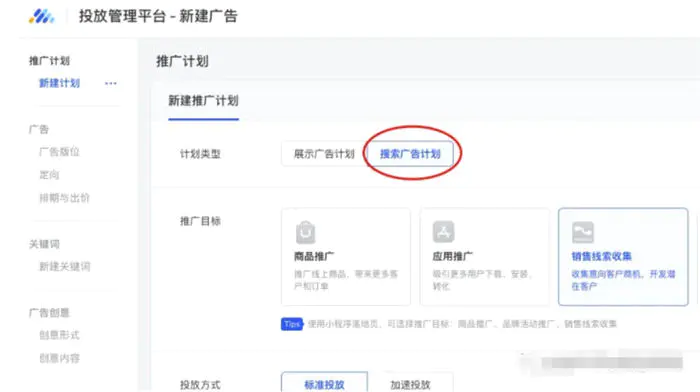Viewport: 700px width, 392px height.
Task: Open 新建关键词 sidebar item
Action: 65,267
